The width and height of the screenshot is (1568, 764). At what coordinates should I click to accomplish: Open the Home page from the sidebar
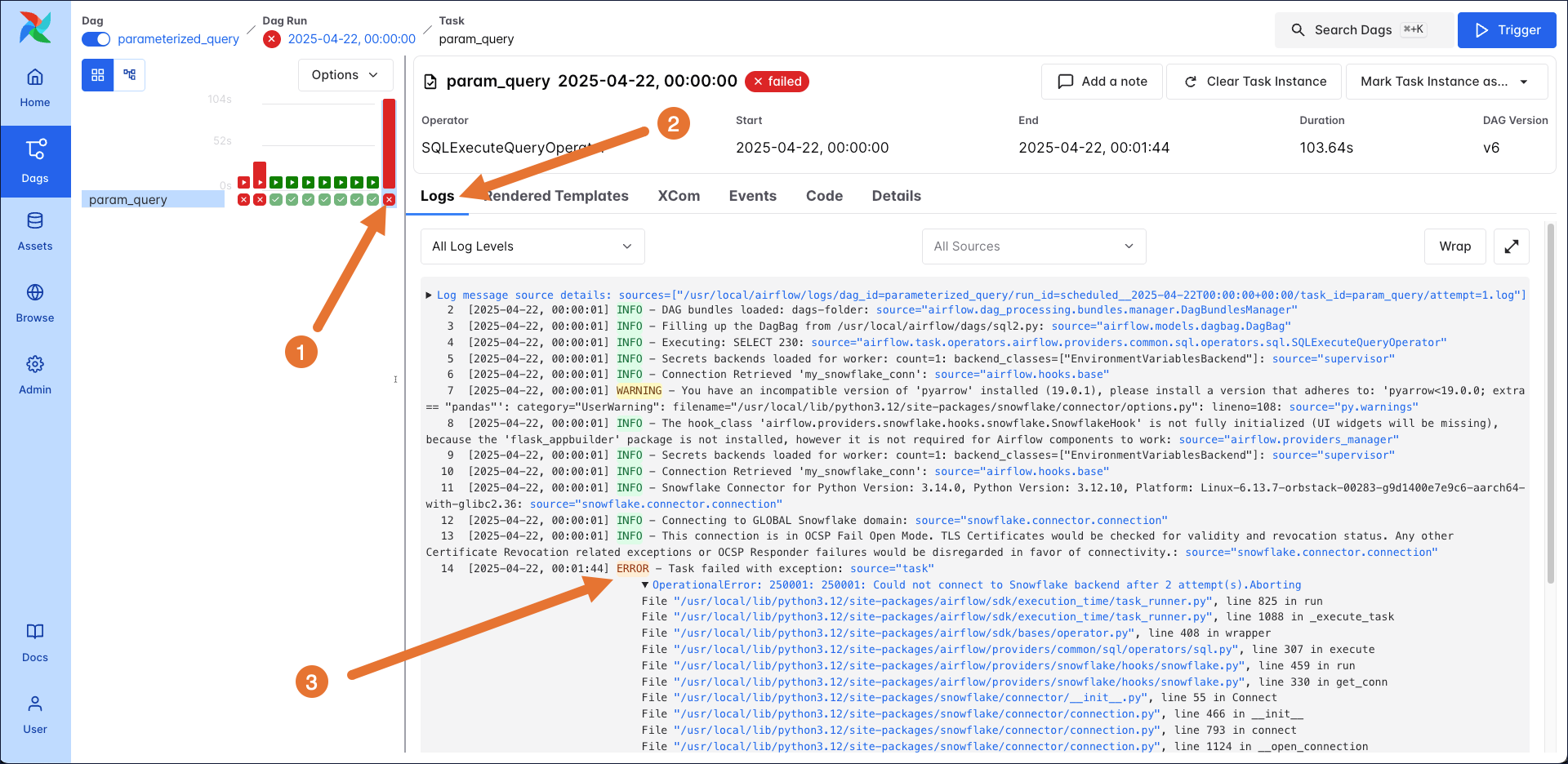34,87
